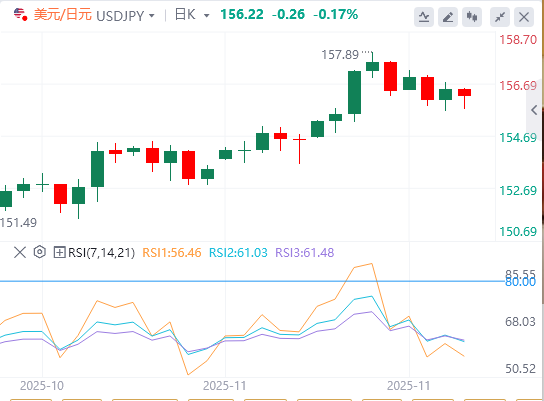This screenshot has width=544, height=401.
Task: Click the RSI(7,14,21) indicator label
Action: click(x=101, y=253)
